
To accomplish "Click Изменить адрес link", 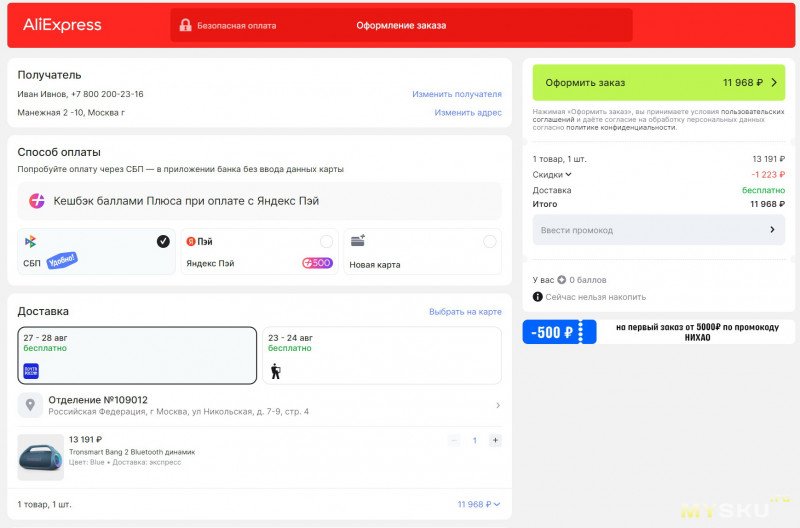I will pyautogui.click(x=468, y=112).
